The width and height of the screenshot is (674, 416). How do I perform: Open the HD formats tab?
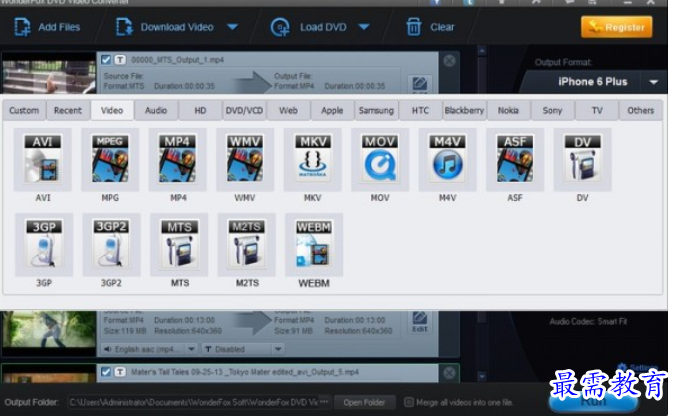point(200,110)
